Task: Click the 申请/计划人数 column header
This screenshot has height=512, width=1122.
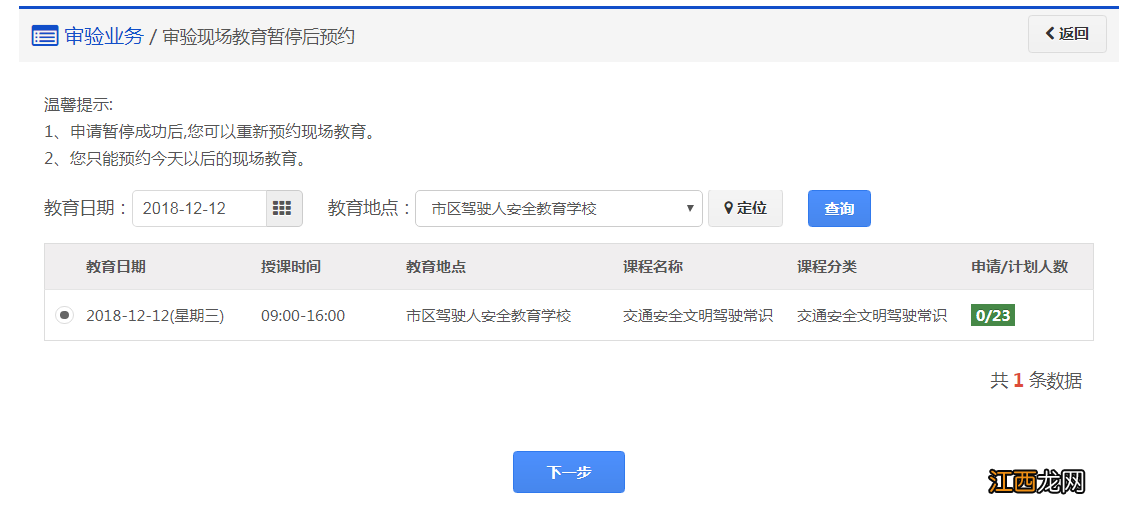Action: point(1019,267)
